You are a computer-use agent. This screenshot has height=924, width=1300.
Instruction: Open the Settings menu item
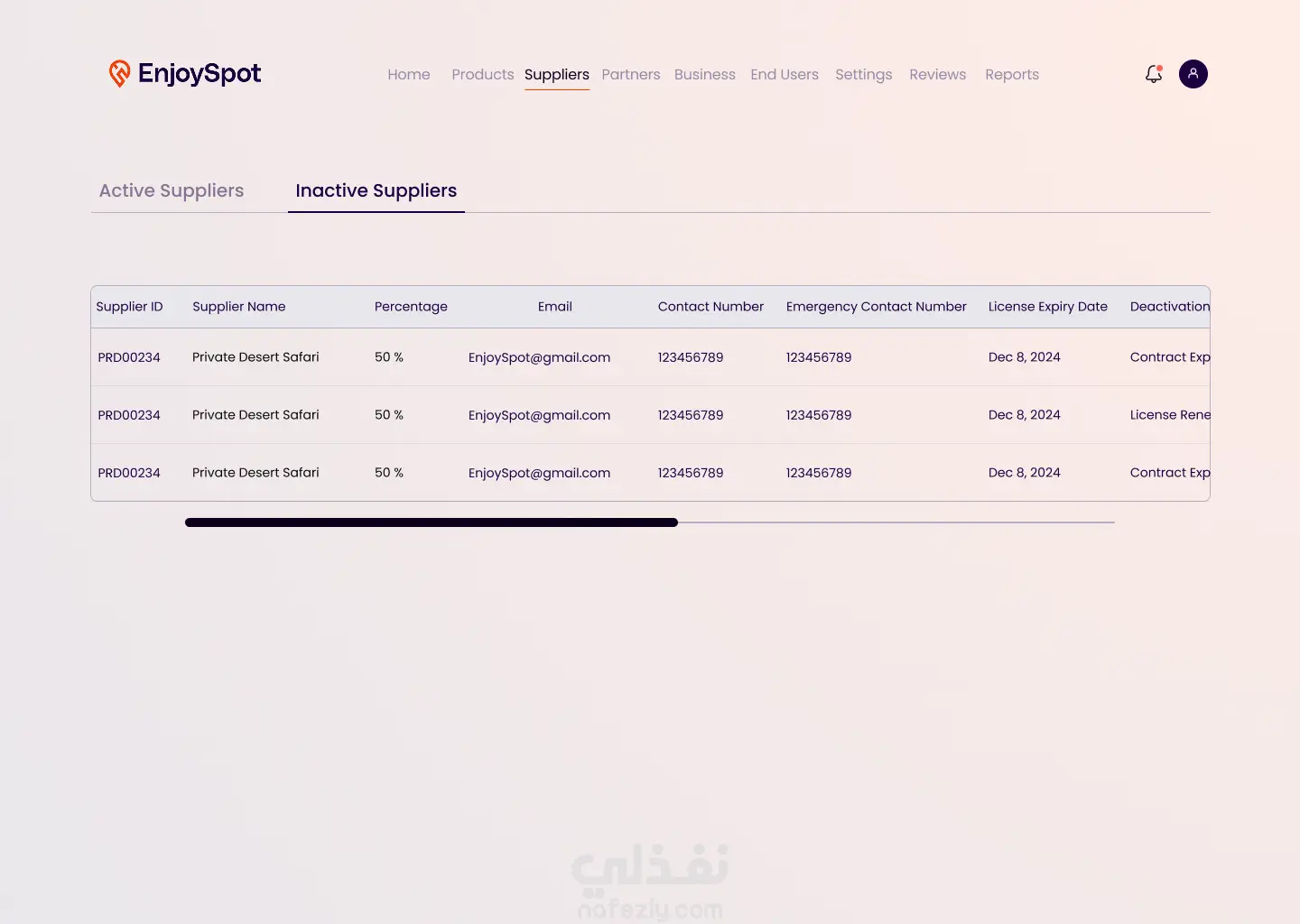click(864, 75)
